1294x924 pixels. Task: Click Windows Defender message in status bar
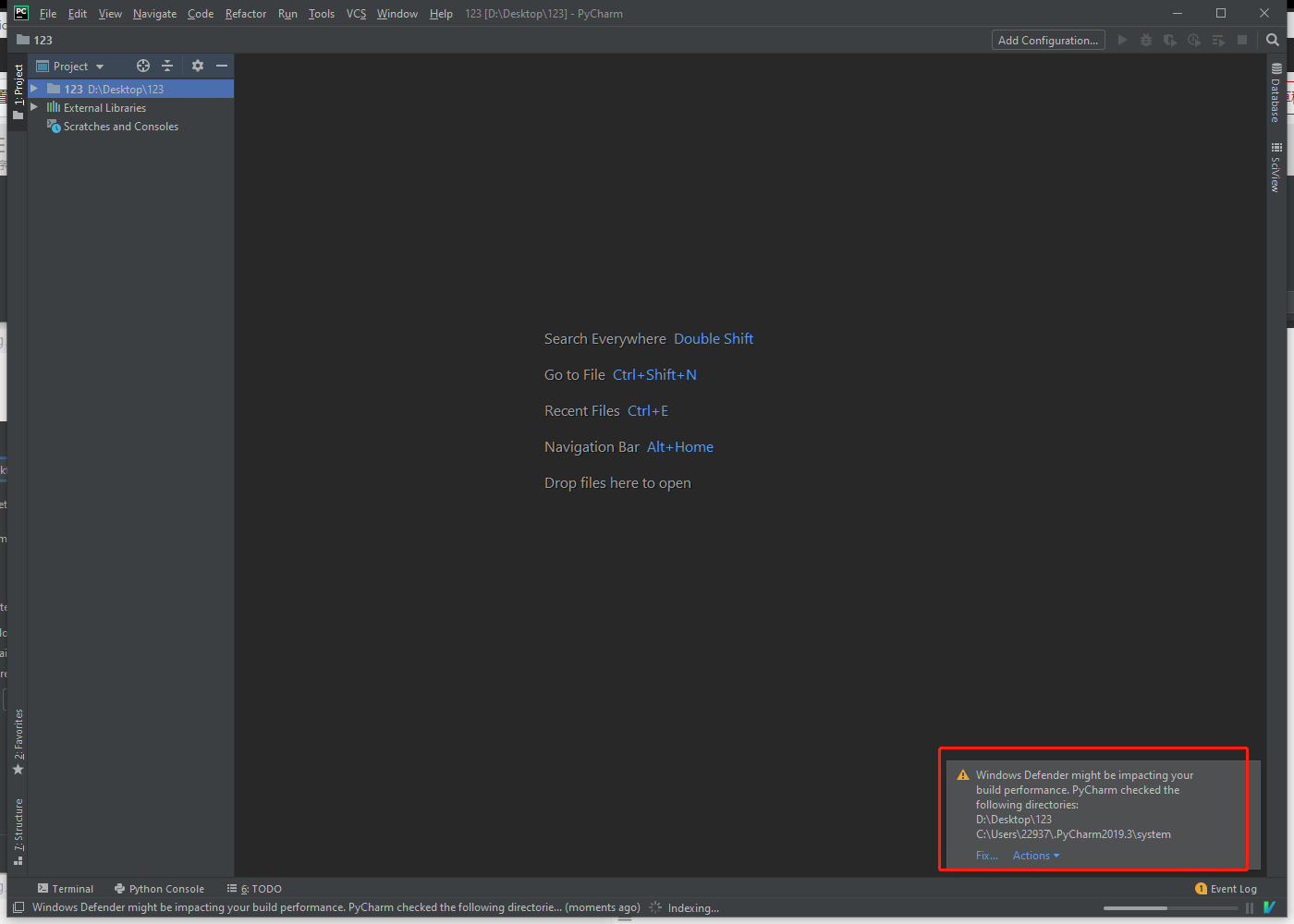tap(336, 907)
